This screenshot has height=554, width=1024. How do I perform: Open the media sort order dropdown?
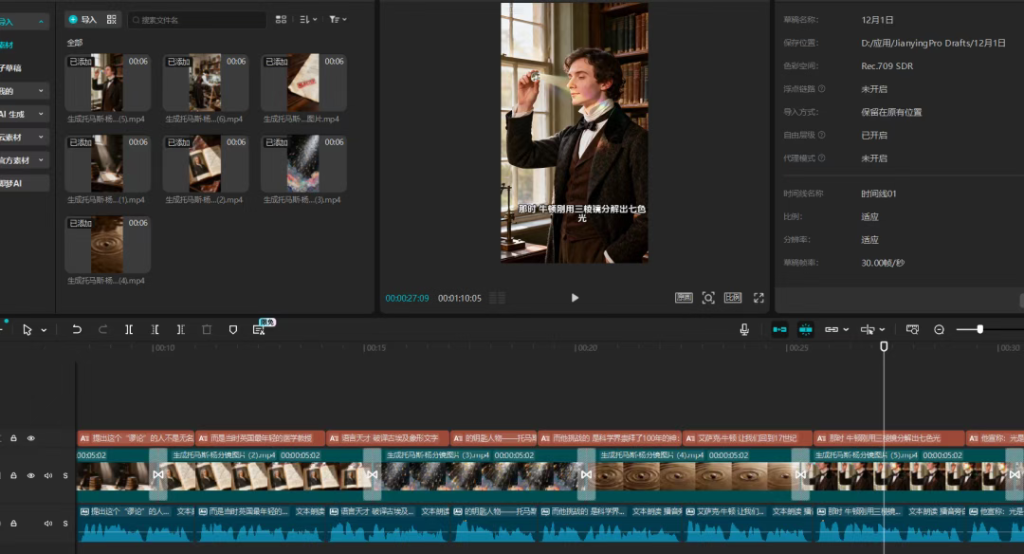308,19
